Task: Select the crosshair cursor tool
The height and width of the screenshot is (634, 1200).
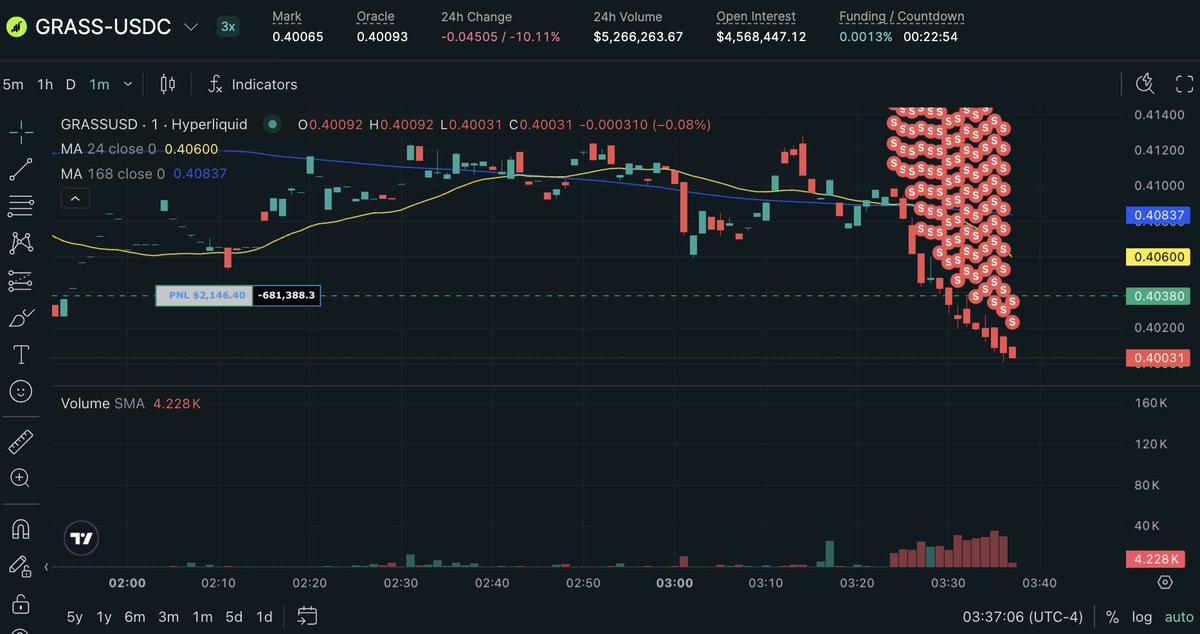Action: pos(21,131)
